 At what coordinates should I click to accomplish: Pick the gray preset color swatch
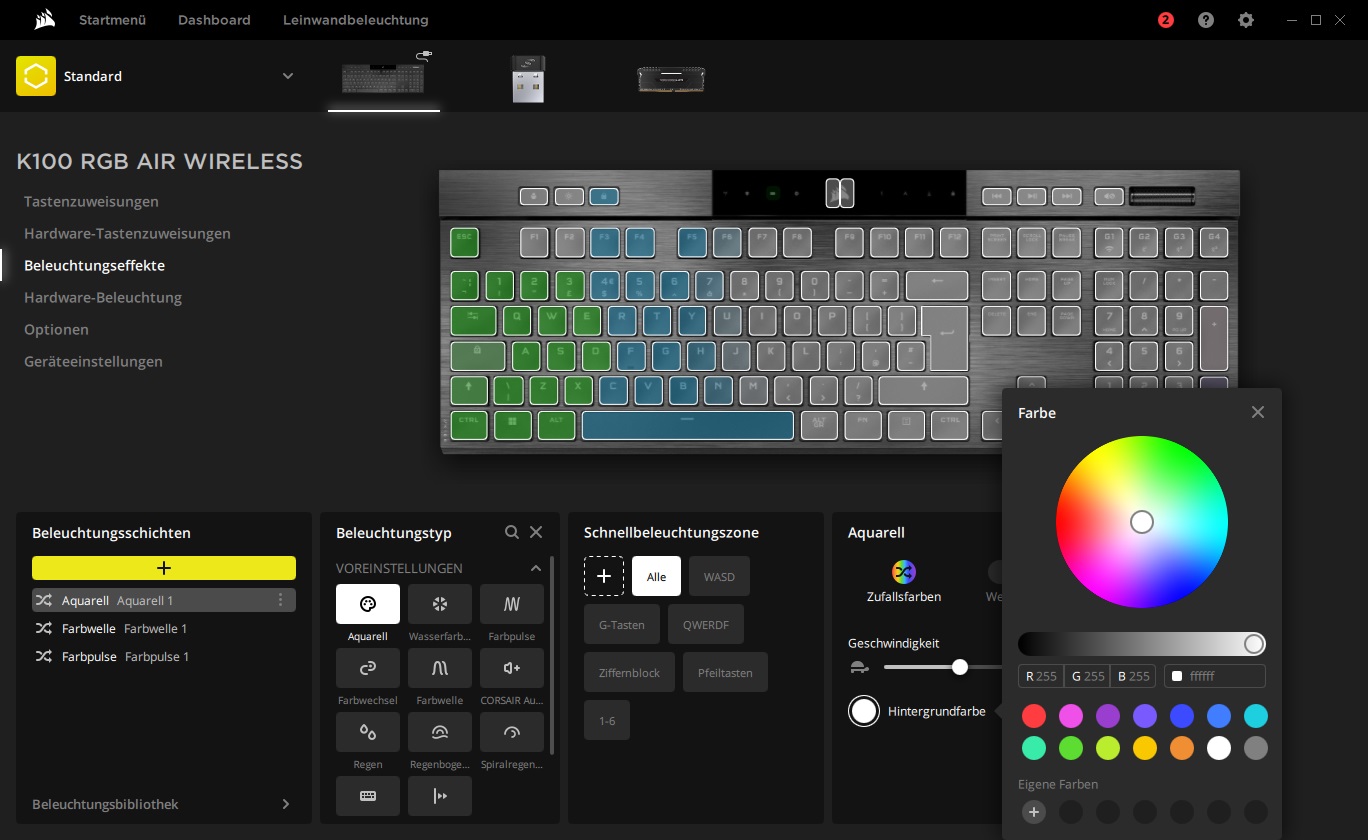1256,748
